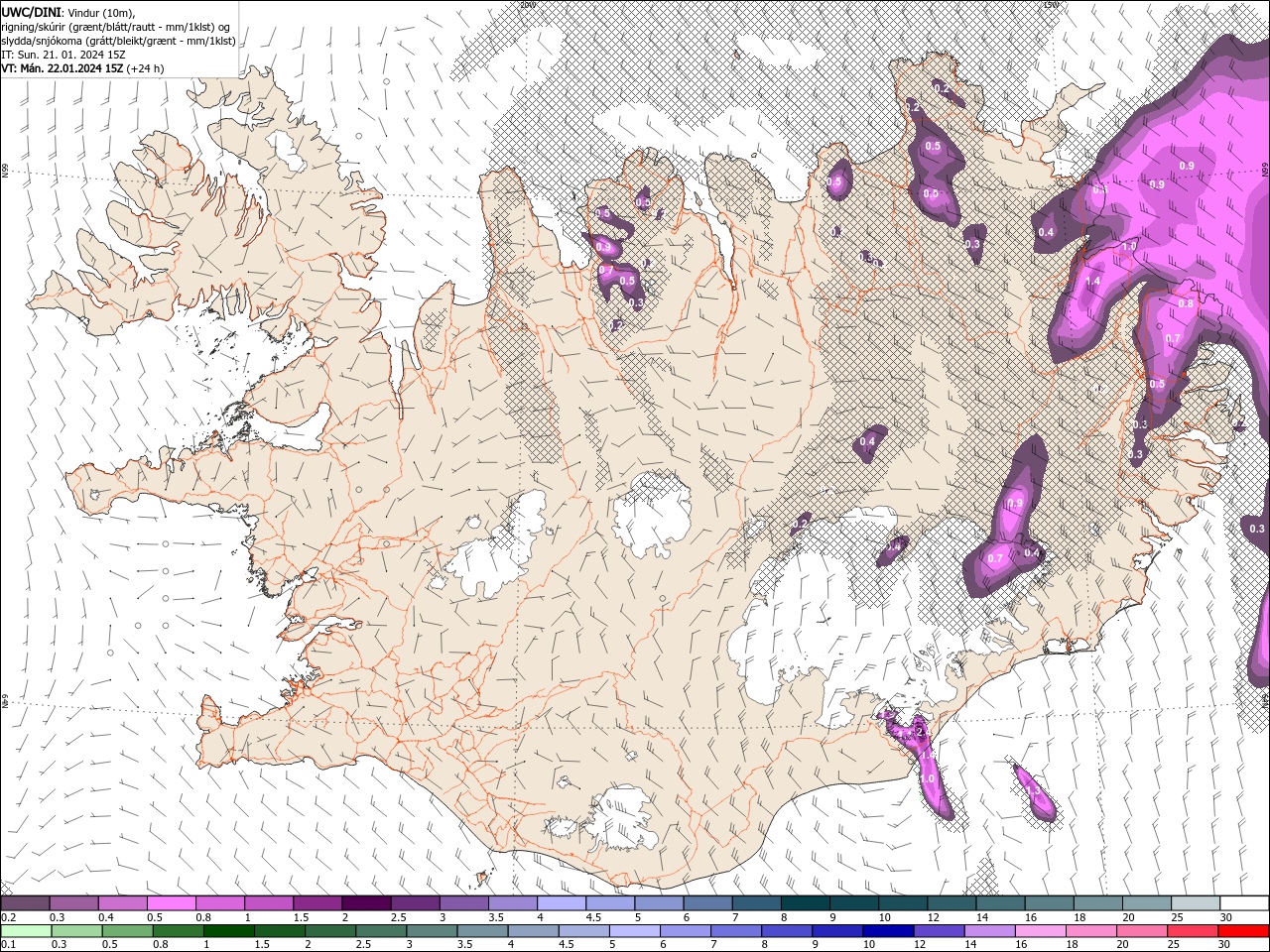Select snow legend swatch between 5 and 6
The width and height of the screenshot is (1270, 952).
(659, 903)
